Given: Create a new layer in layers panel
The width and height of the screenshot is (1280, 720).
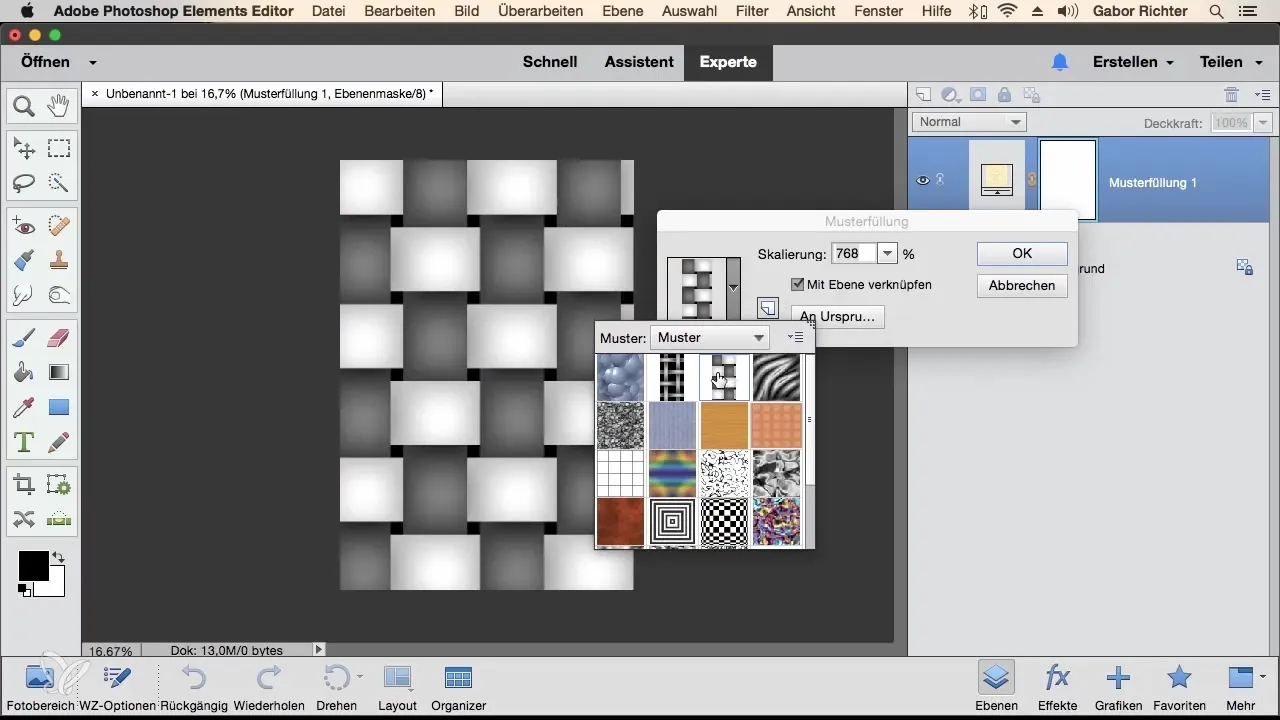Looking at the screenshot, I should click(924, 95).
